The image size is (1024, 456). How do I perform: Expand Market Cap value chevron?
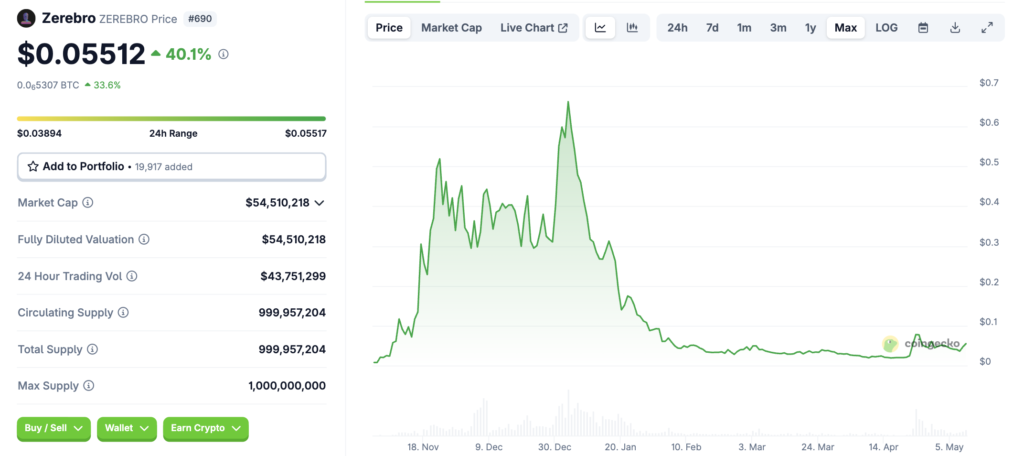click(x=319, y=203)
